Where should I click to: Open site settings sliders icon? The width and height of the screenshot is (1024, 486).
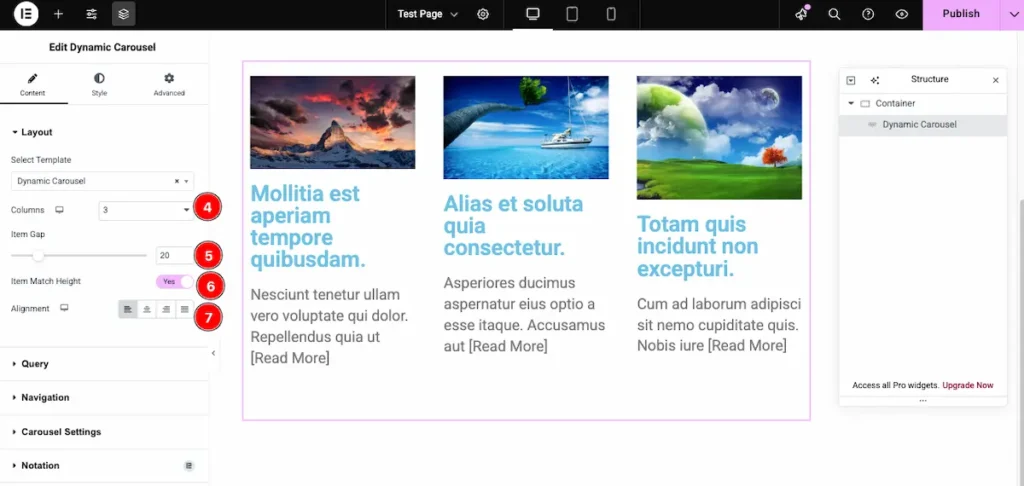[x=91, y=14]
